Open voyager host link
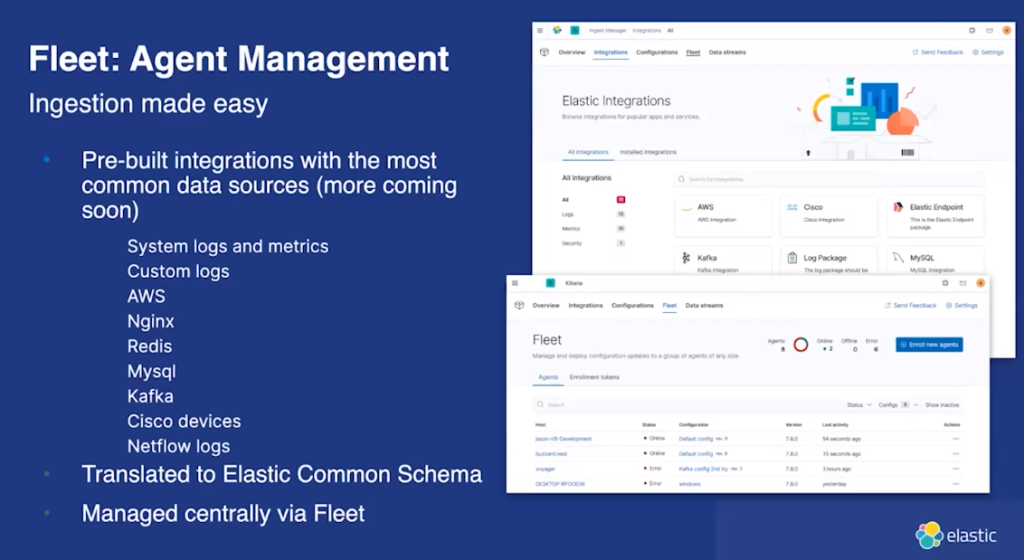Screen dimensions: 1024x560 pyautogui.click(x=545, y=469)
